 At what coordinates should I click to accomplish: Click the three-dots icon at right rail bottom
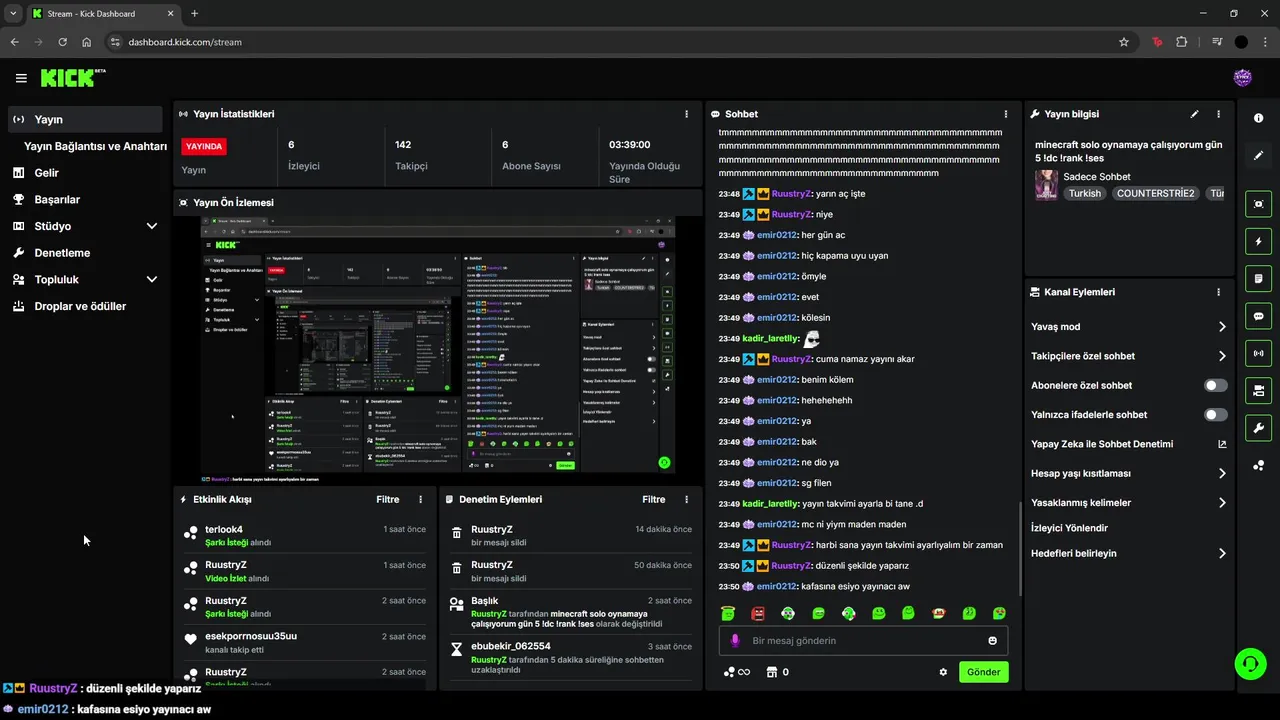point(1258,465)
